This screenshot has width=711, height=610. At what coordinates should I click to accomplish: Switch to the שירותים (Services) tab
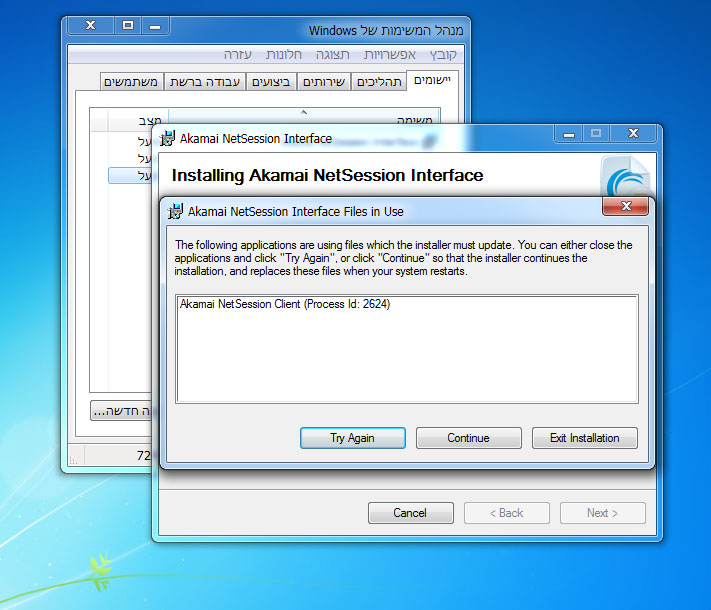point(324,82)
